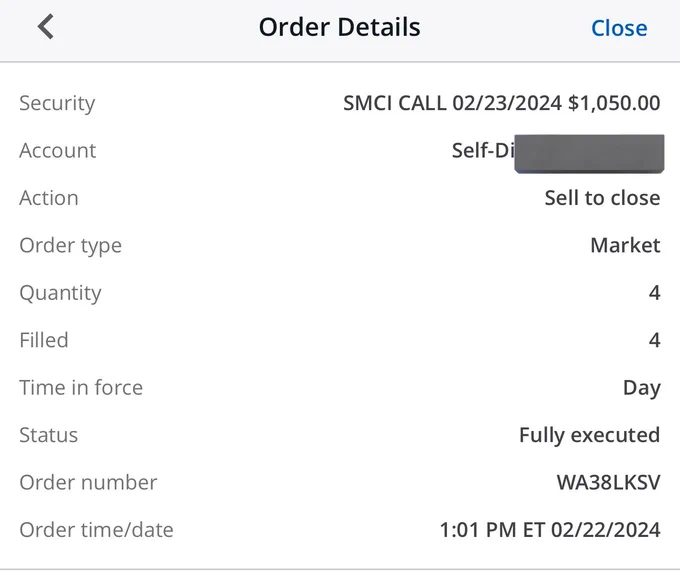Tap the Market order type value
Viewport: 680px width, 577px height.
point(625,245)
